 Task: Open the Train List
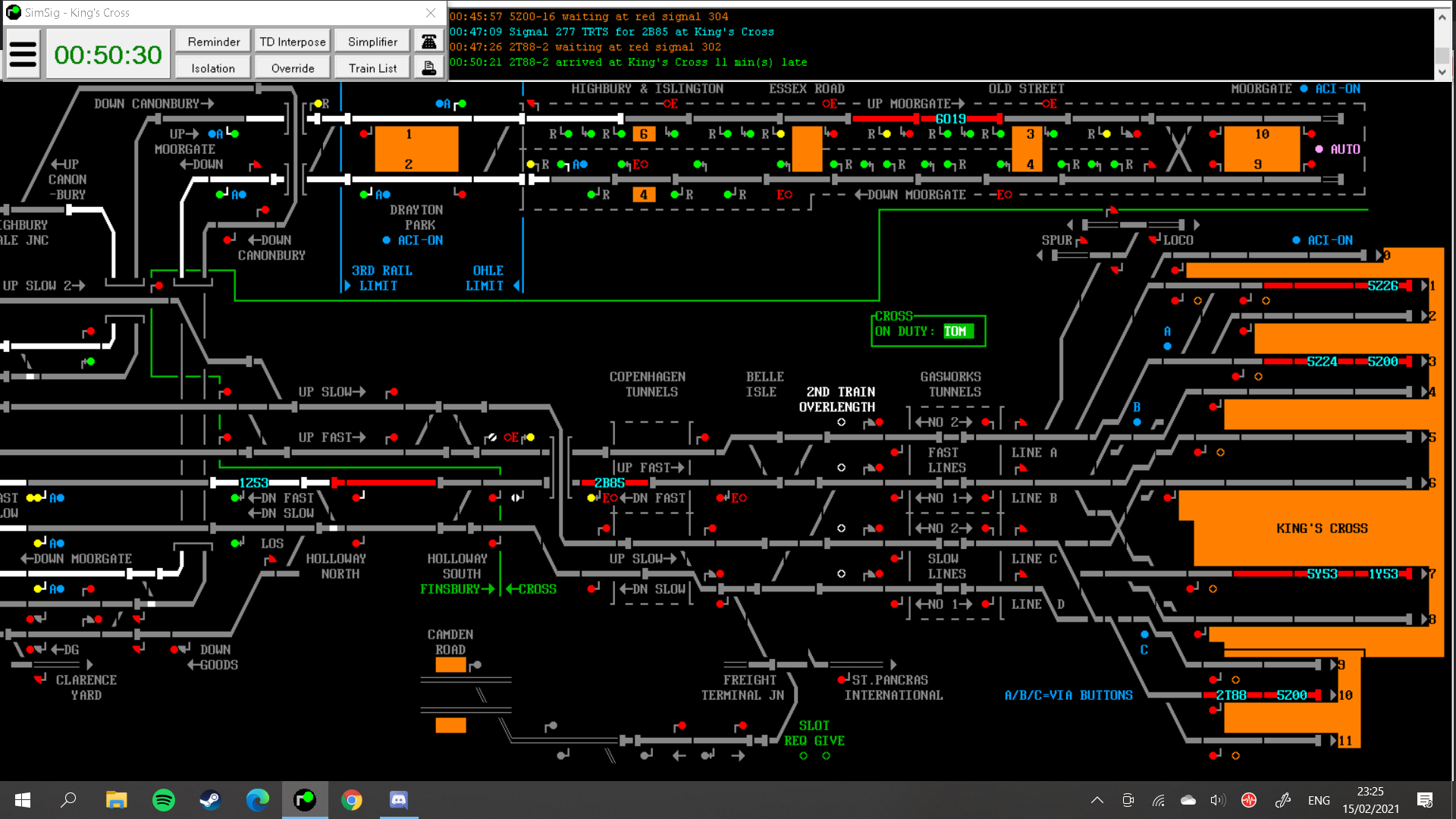(x=372, y=68)
